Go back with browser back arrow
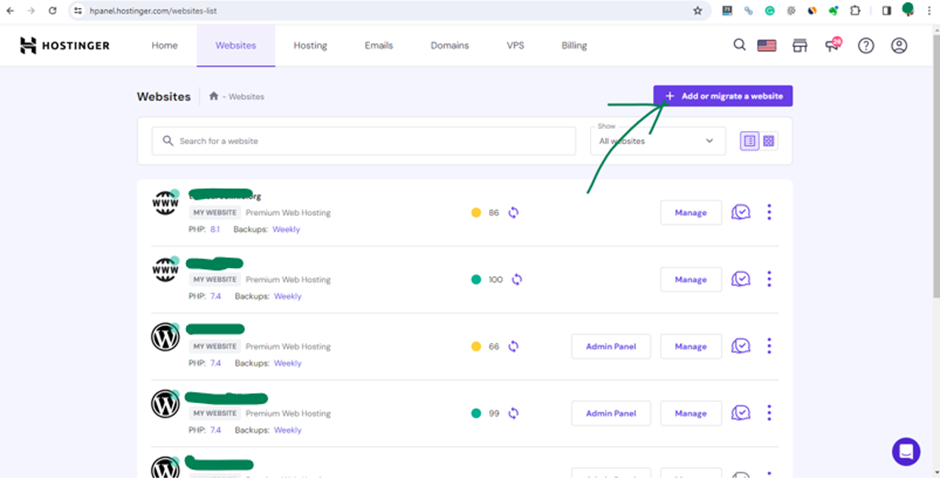 point(10,11)
